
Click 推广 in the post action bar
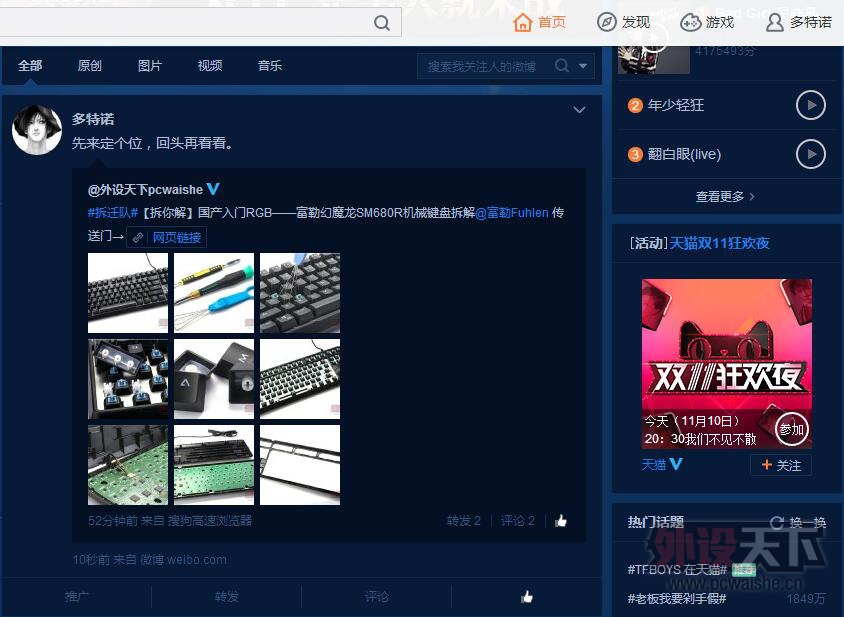[76, 597]
